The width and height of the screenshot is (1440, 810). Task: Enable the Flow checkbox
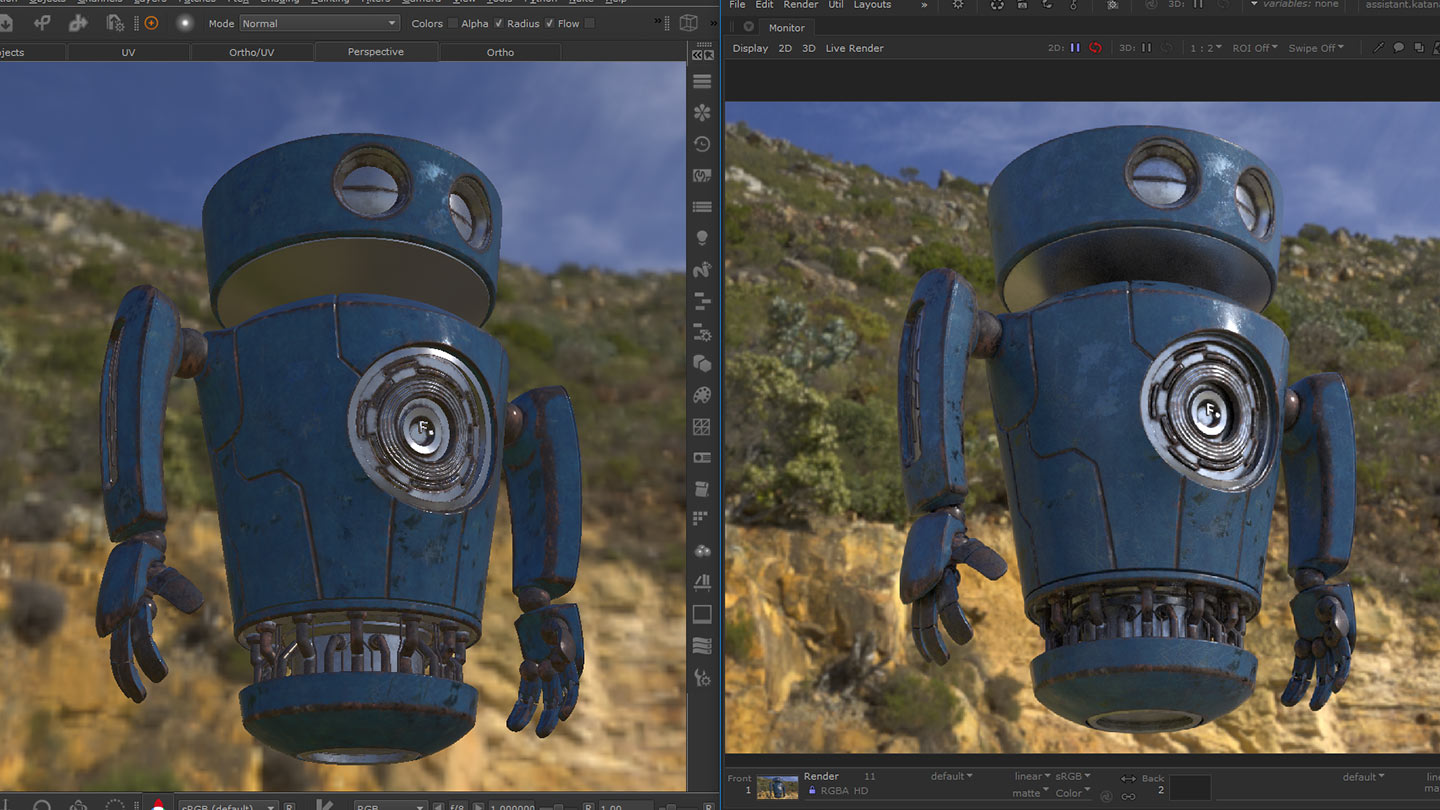589,23
